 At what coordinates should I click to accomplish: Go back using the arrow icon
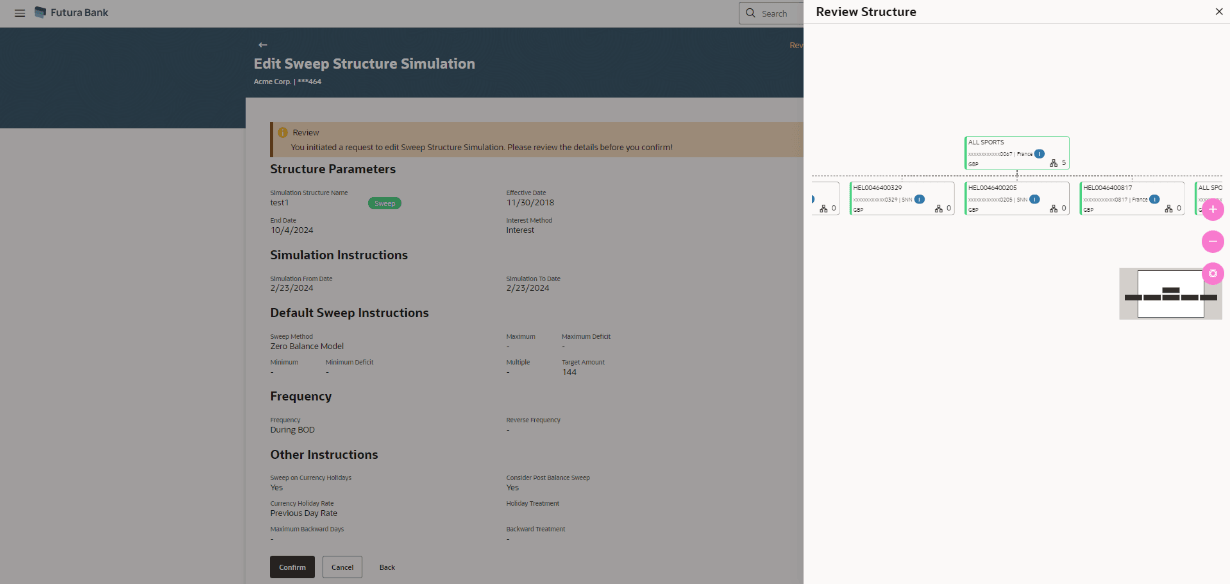pyautogui.click(x=263, y=45)
